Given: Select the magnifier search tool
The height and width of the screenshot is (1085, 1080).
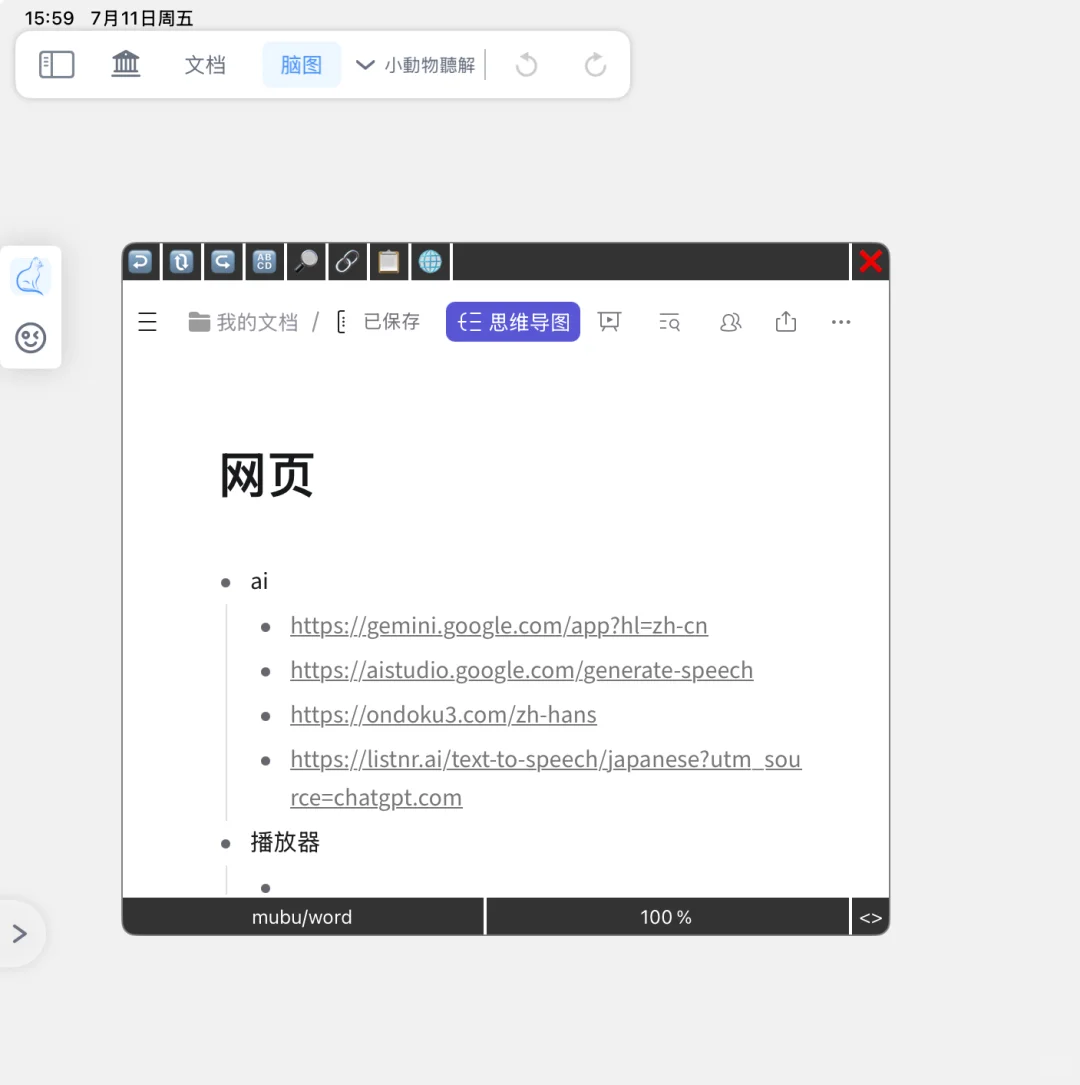Looking at the screenshot, I should coord(305,261).
